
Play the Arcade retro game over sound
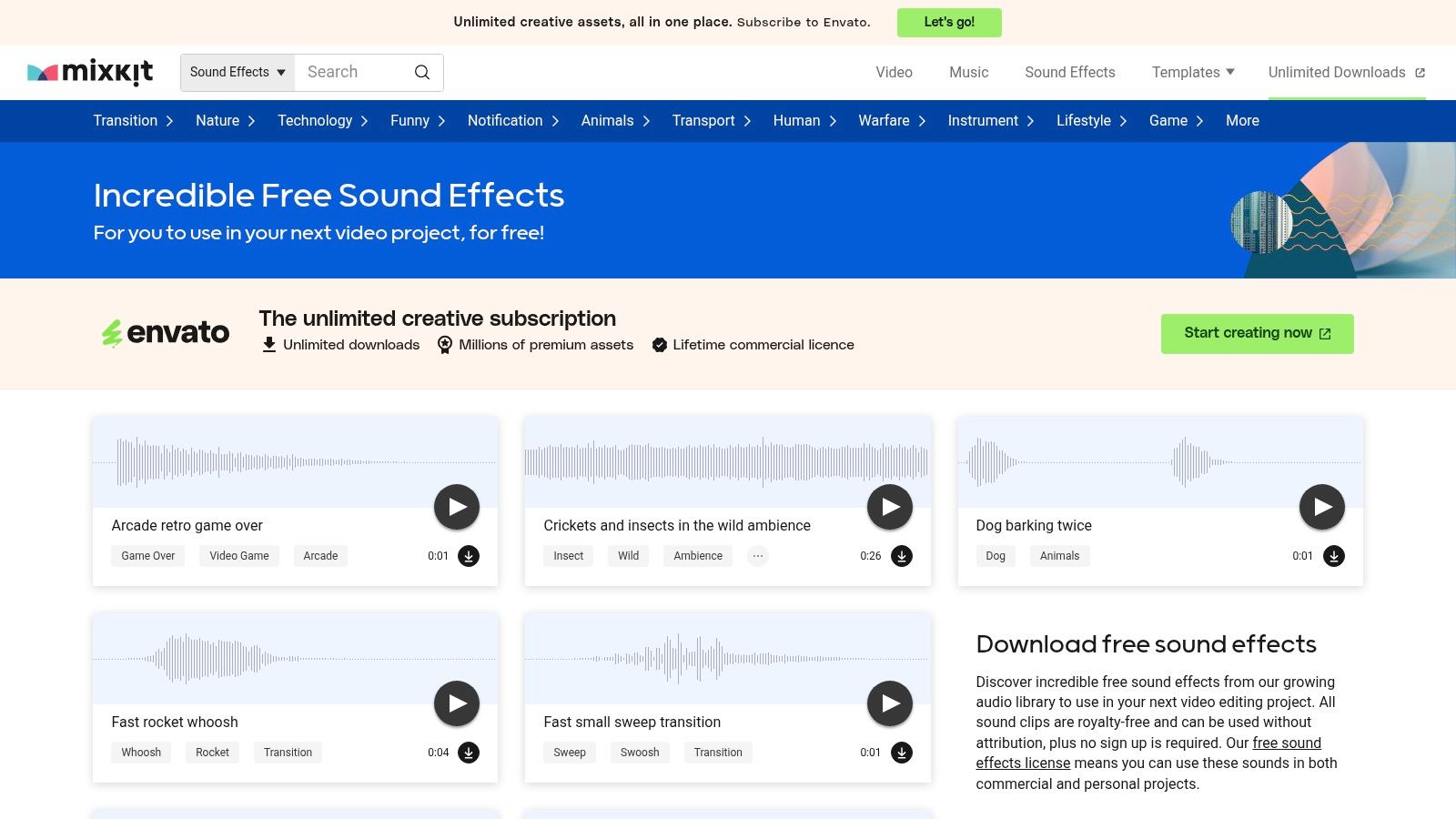click(456, 506)
